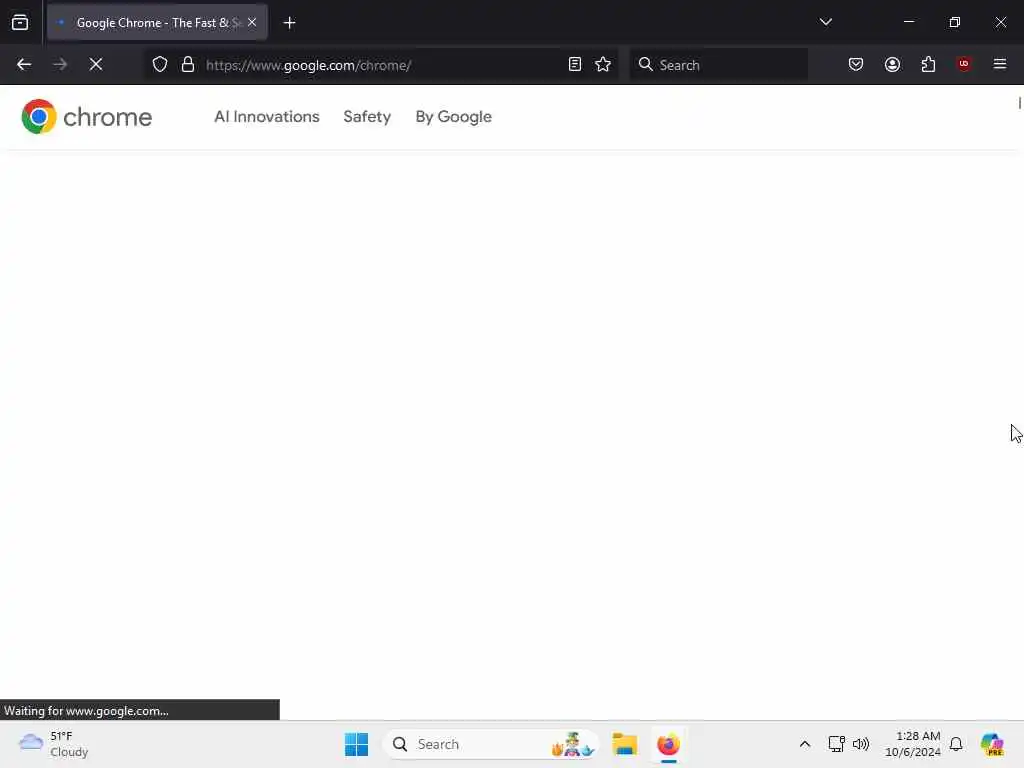
Task: Click the Chrome logo on the page
Action: pos(87,117)
